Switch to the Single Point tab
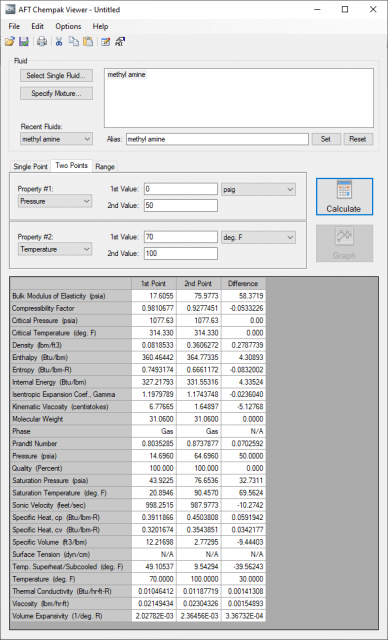Viewport: 388px width, 640px height. (x=31, y=167)
